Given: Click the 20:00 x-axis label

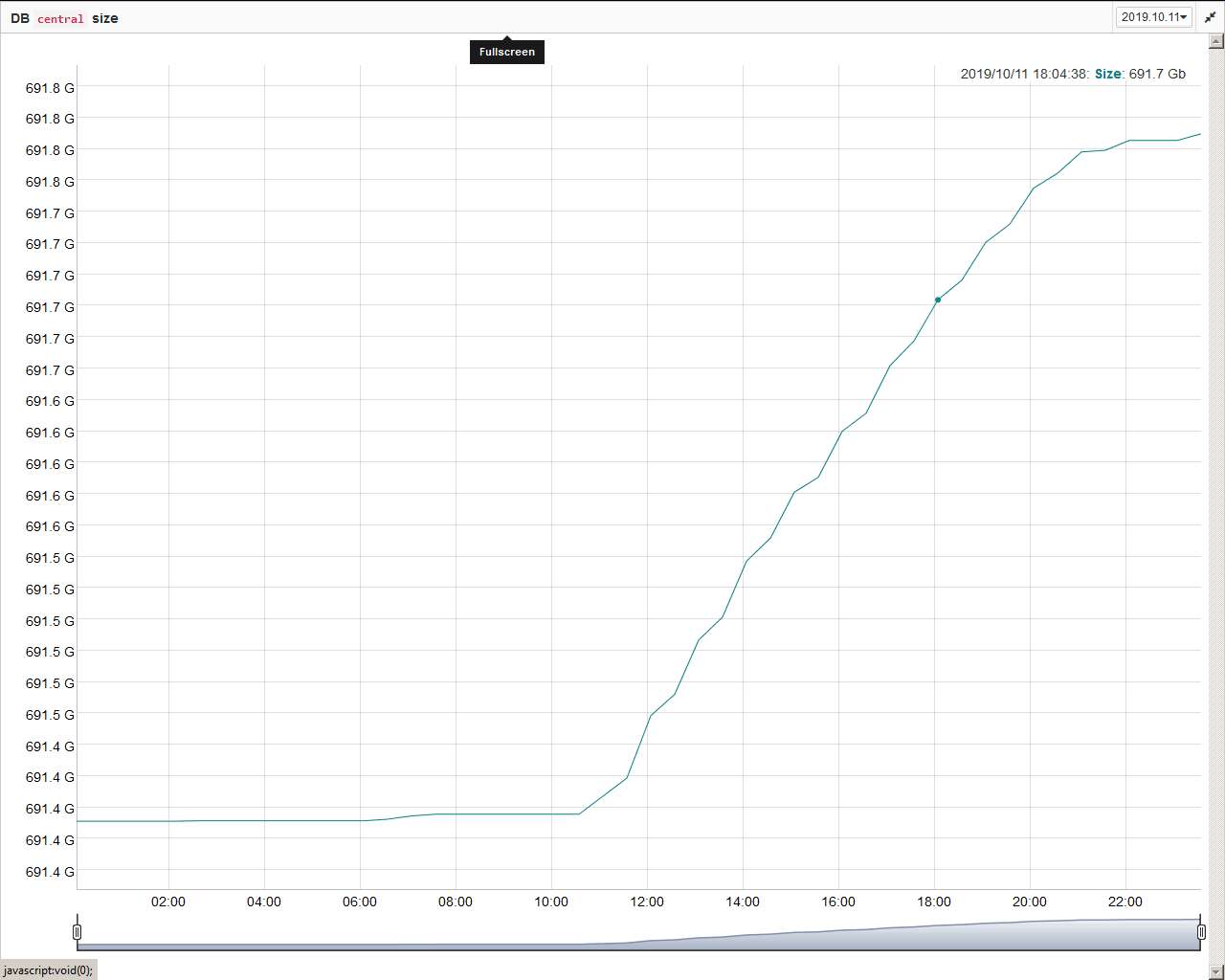Looking at the screenshot, I should [1030, 902].
